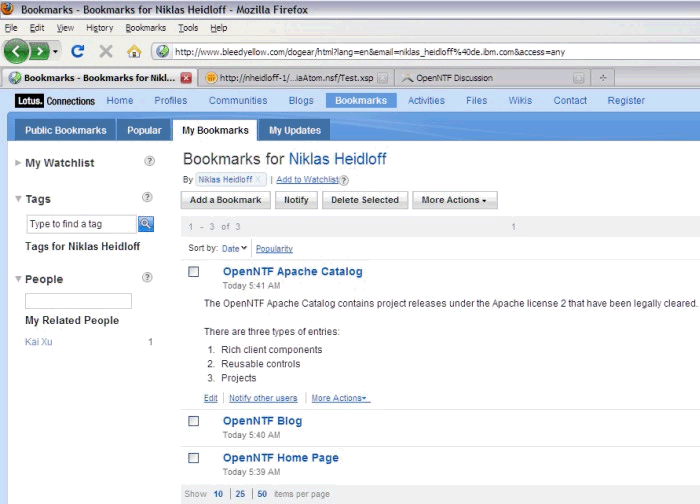The height and width of the screenshot is (504, 700).
Task: Open the History menu
Action: pos(100,28)
